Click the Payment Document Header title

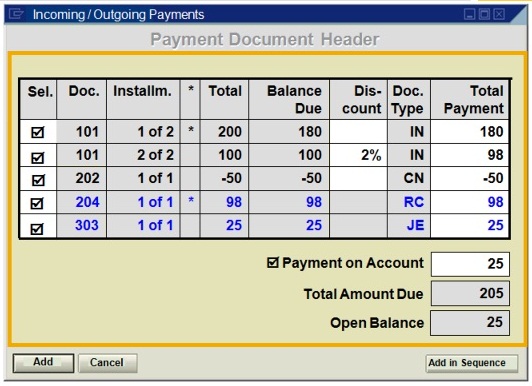pyautogui.click(x=265, y=39)
